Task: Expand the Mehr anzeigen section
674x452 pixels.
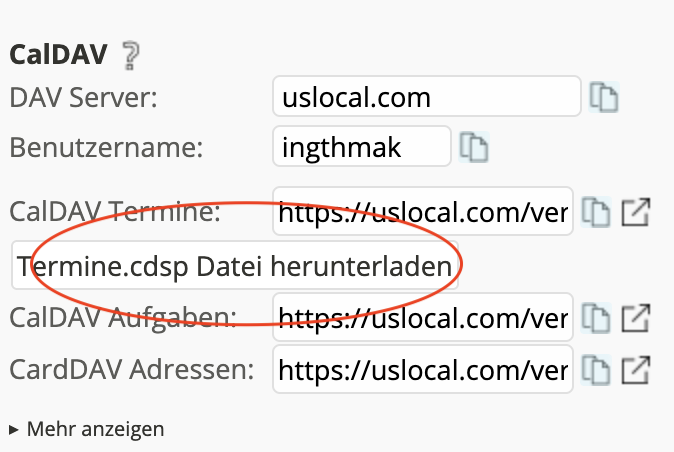Action: [86, 429]
